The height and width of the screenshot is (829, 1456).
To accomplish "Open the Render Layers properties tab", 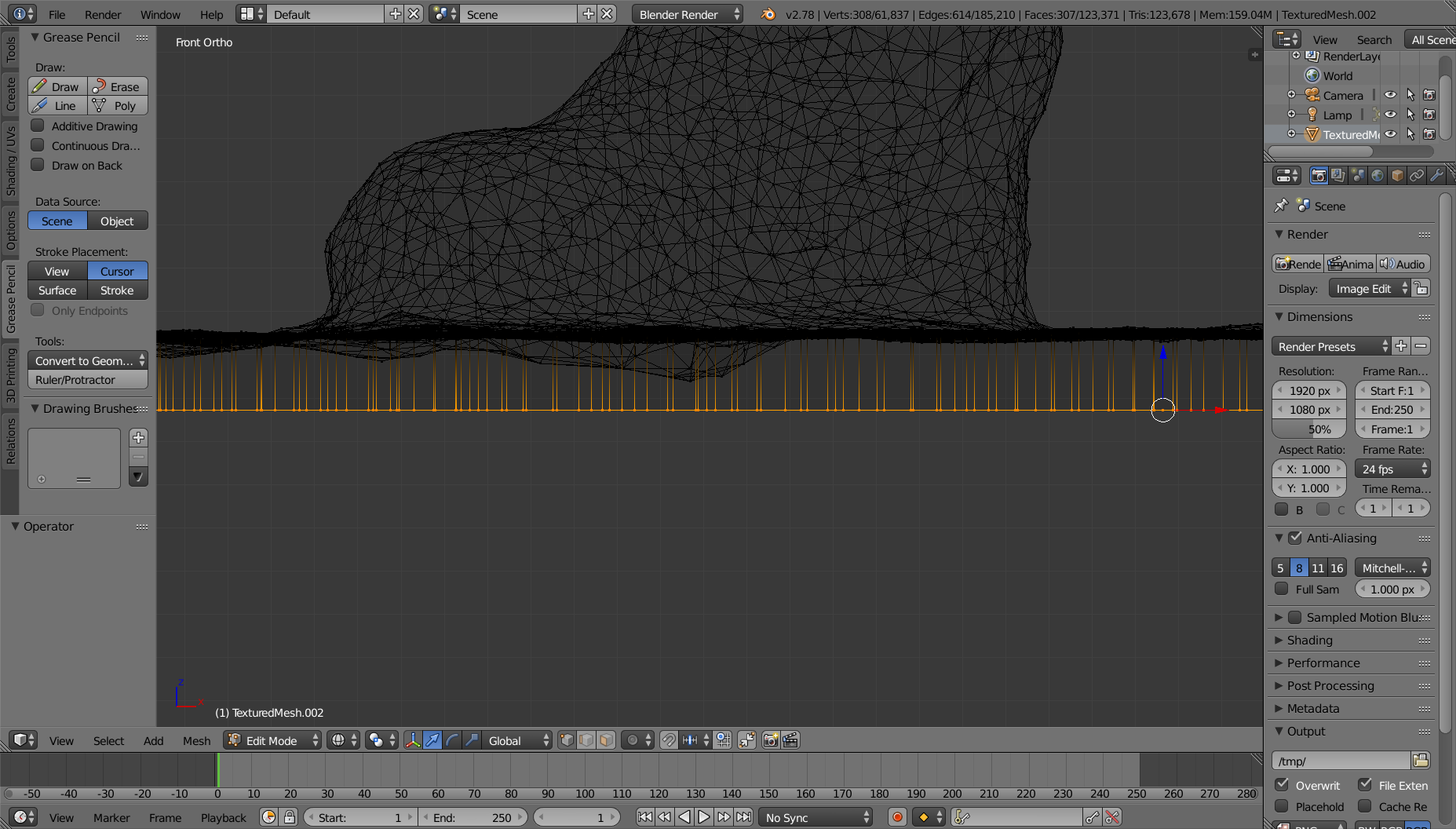I will coord(1338,175).
